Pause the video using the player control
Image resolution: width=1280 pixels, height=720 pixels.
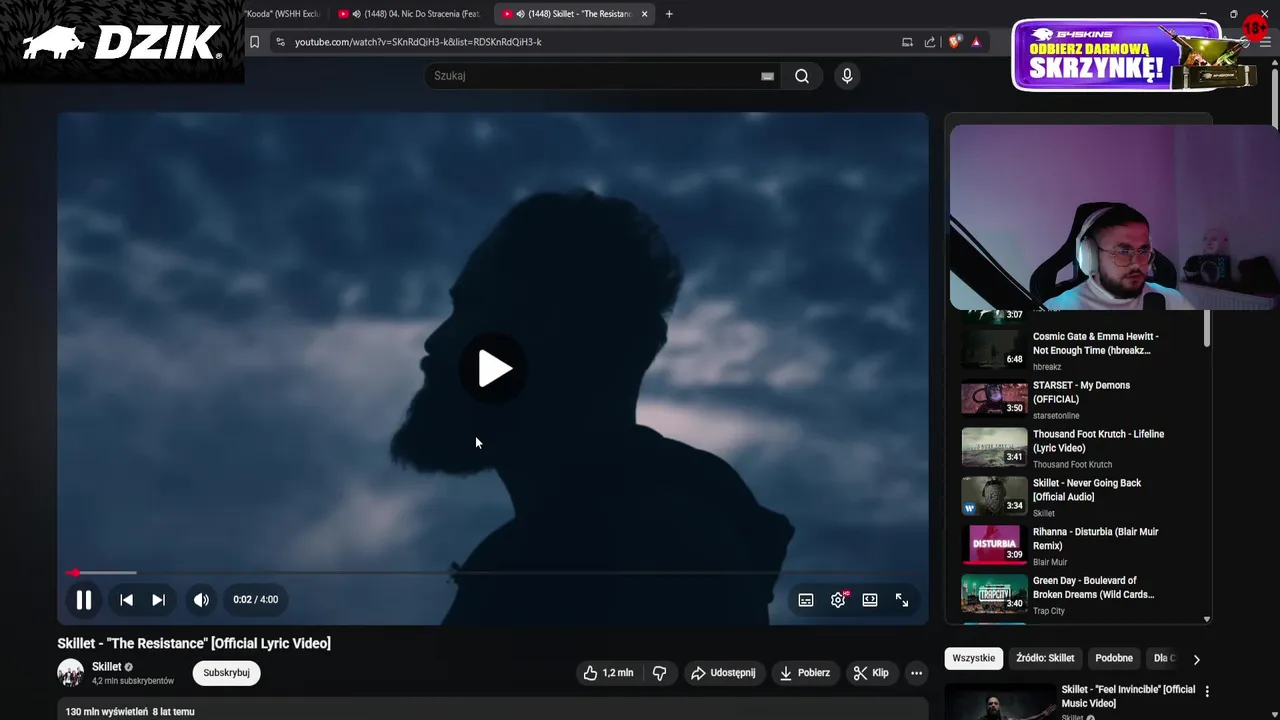[84, 600]
